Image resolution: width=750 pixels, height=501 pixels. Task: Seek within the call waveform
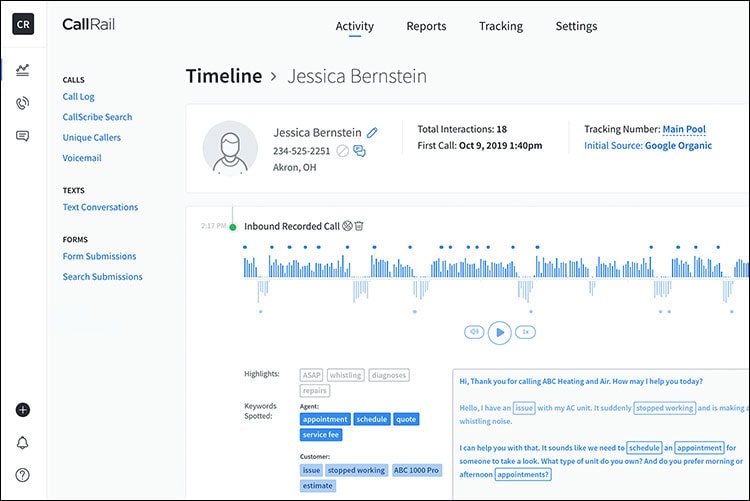[x=496, y=278]
